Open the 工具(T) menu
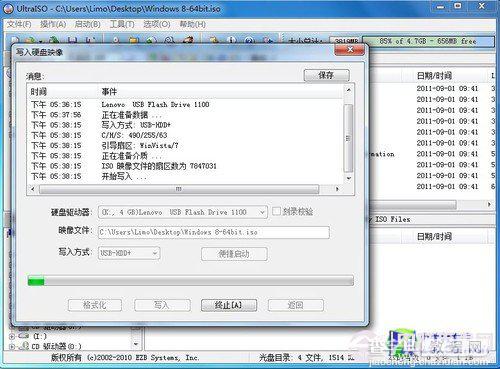The width and height of the screenshot is (500, 369). 122,24
